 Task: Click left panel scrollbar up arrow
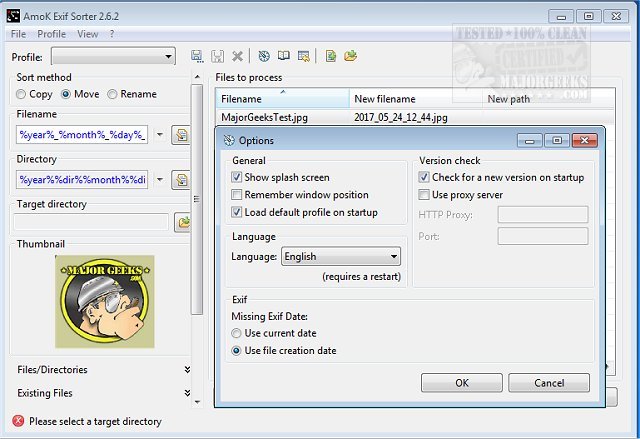click(x=197, y=77)
